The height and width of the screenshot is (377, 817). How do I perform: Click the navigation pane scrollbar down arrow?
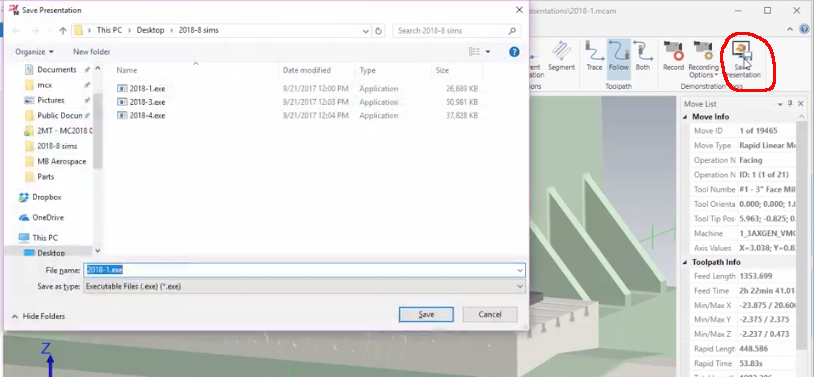point(98,250)
